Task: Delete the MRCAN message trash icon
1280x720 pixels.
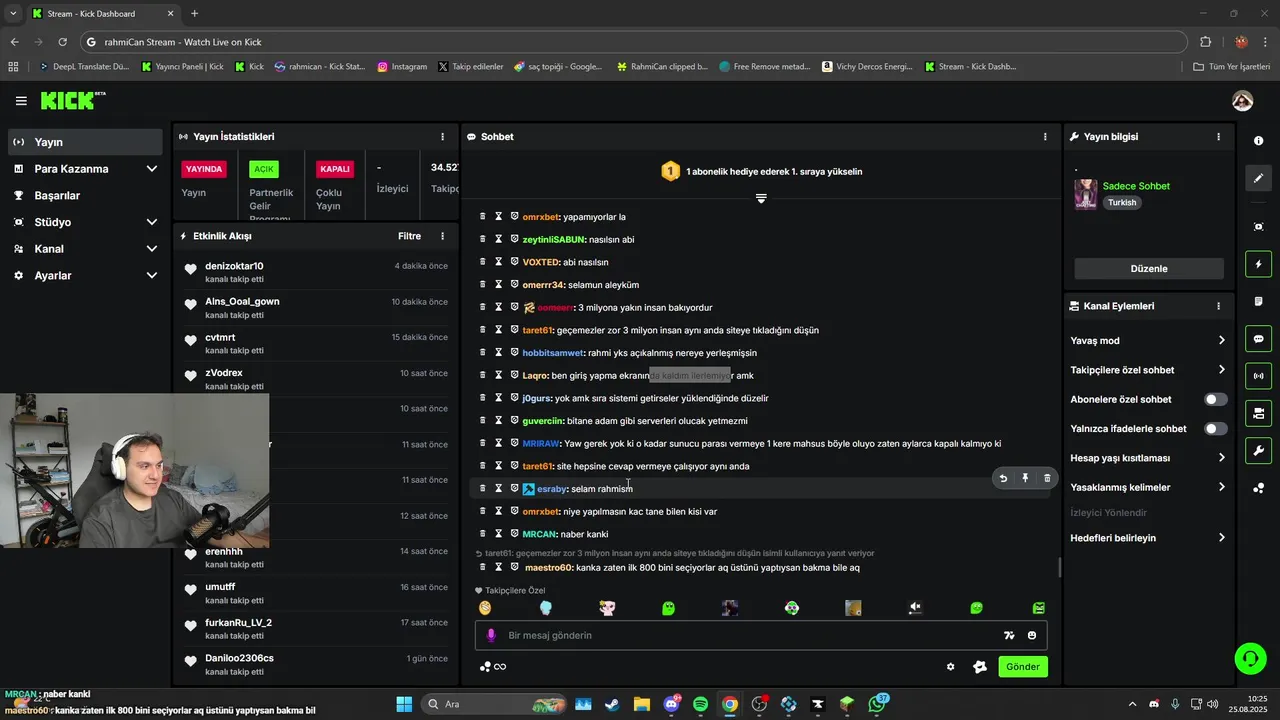Action: coord(482,534)
